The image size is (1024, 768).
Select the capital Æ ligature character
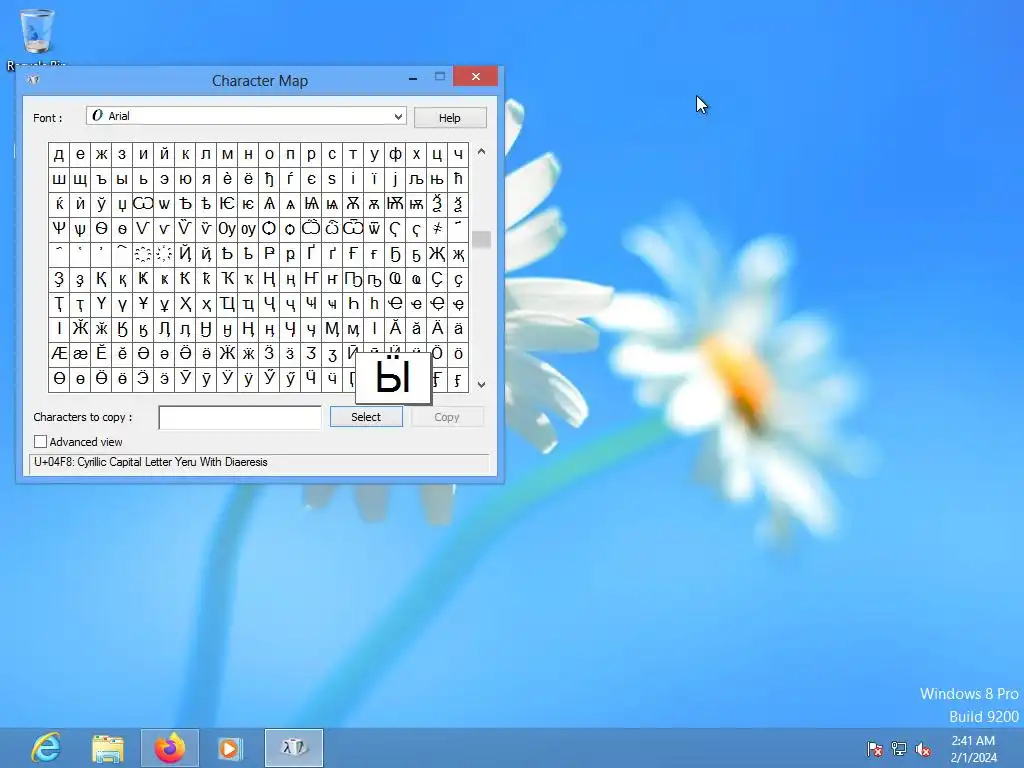59,354
